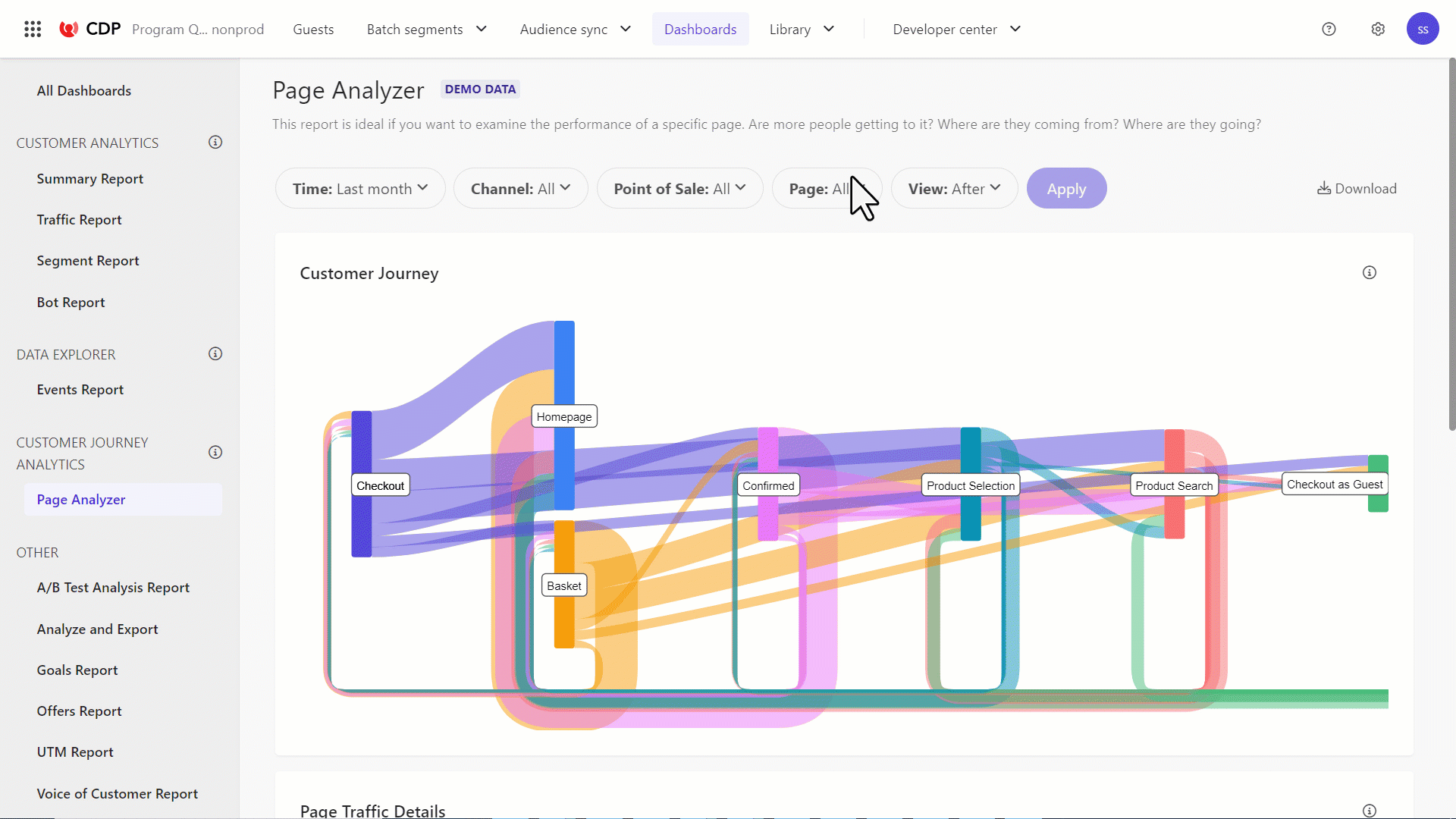Click the Download report link
The image size is (1456, 819).
point(1357,188)
